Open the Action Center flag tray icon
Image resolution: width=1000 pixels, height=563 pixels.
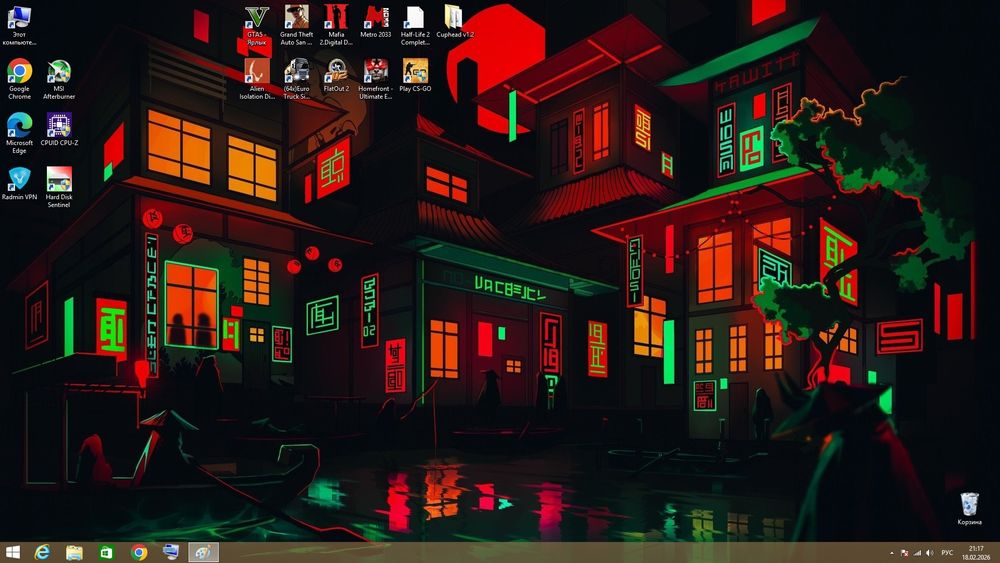click(x=904, y=553)
